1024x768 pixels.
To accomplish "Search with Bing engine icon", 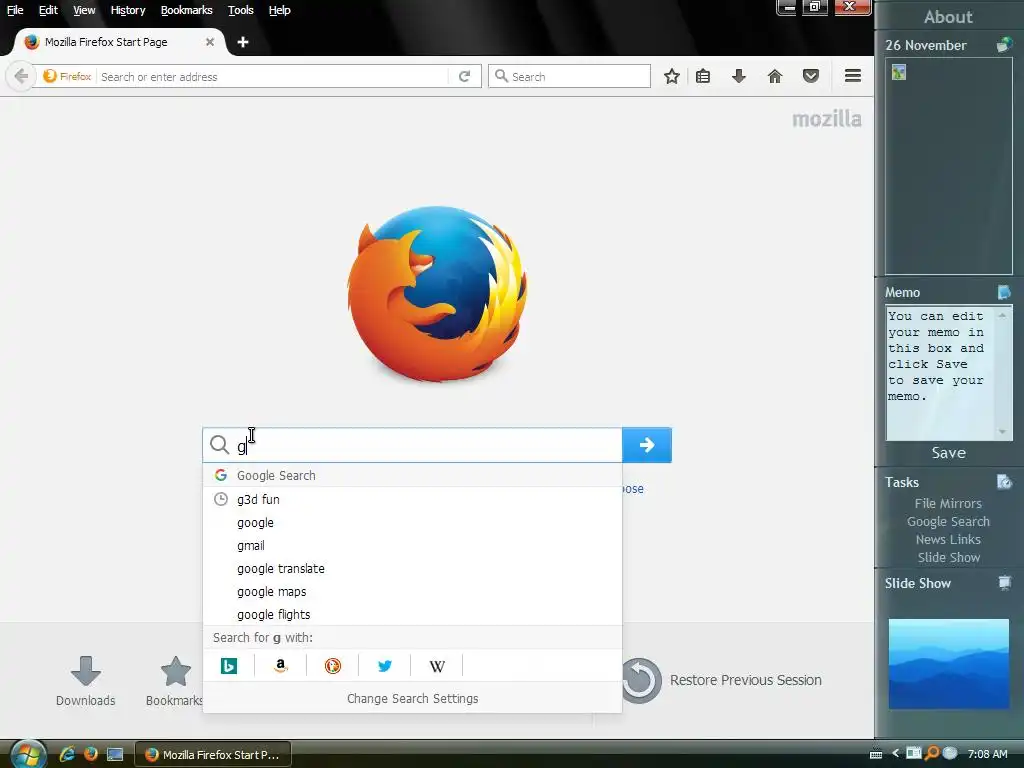I will 229,665.
